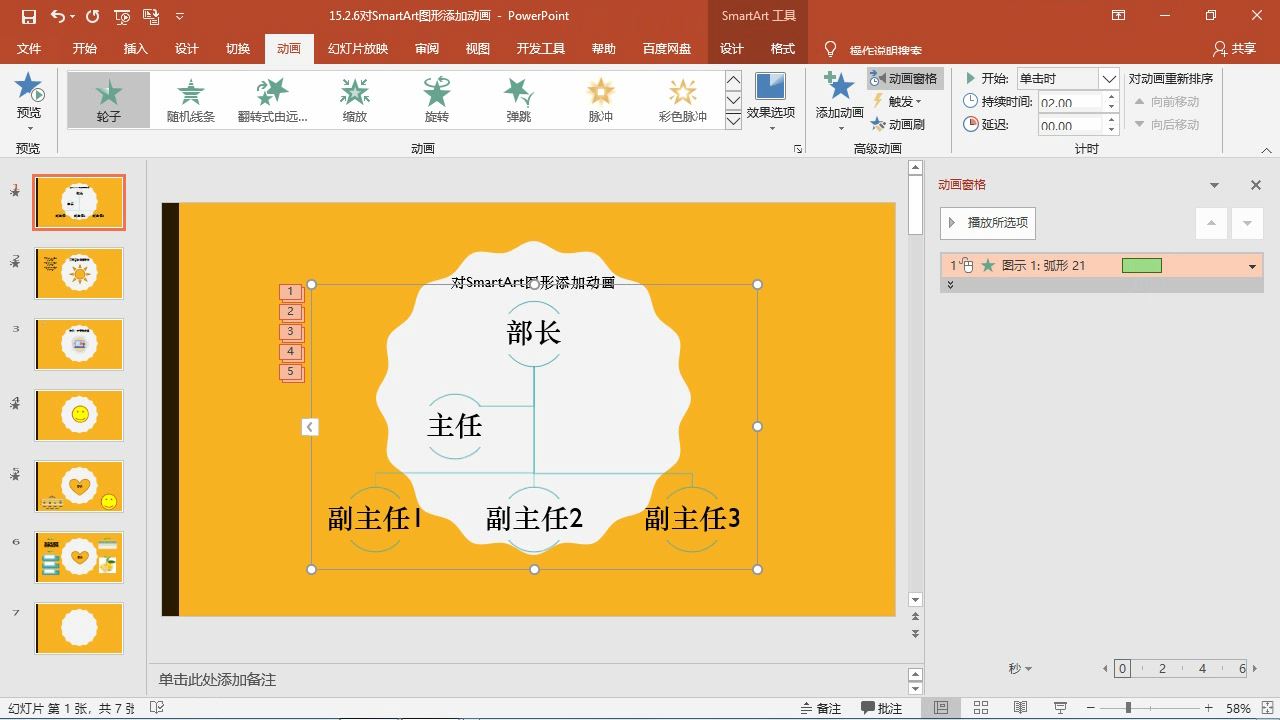Click the zoom slider handle

point(1128,708)
